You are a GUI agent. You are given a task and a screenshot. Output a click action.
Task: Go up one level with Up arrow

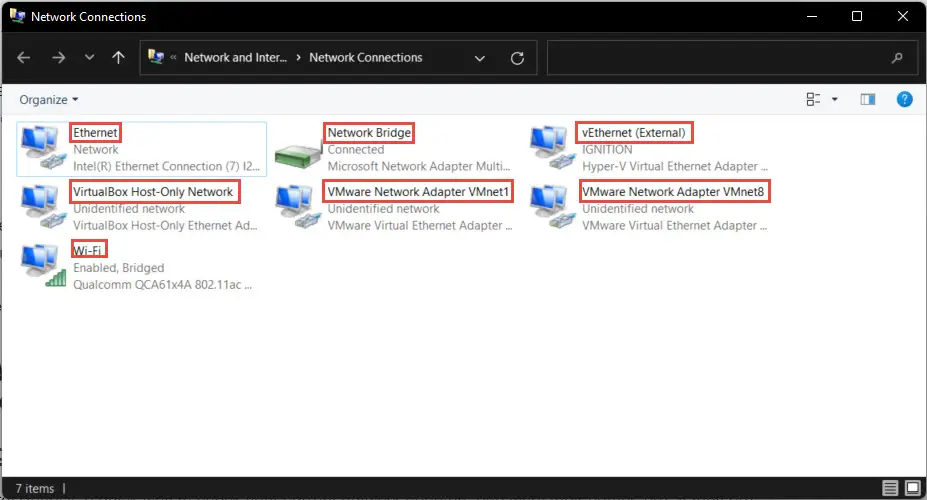[118, 57]
